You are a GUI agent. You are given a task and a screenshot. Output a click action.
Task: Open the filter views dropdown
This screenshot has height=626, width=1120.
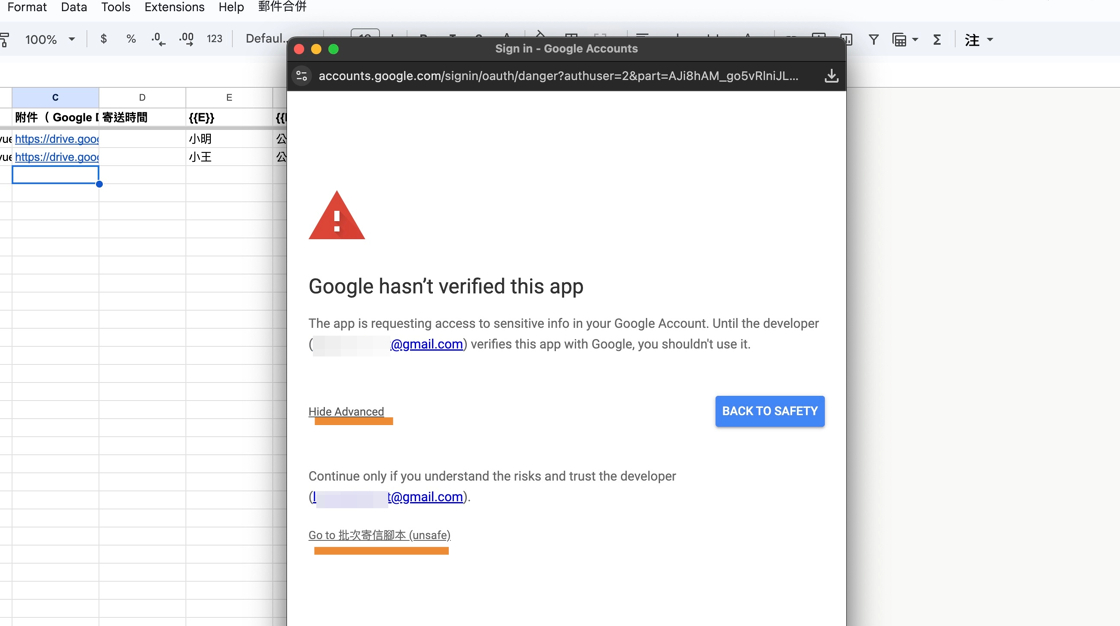(904, 40)
